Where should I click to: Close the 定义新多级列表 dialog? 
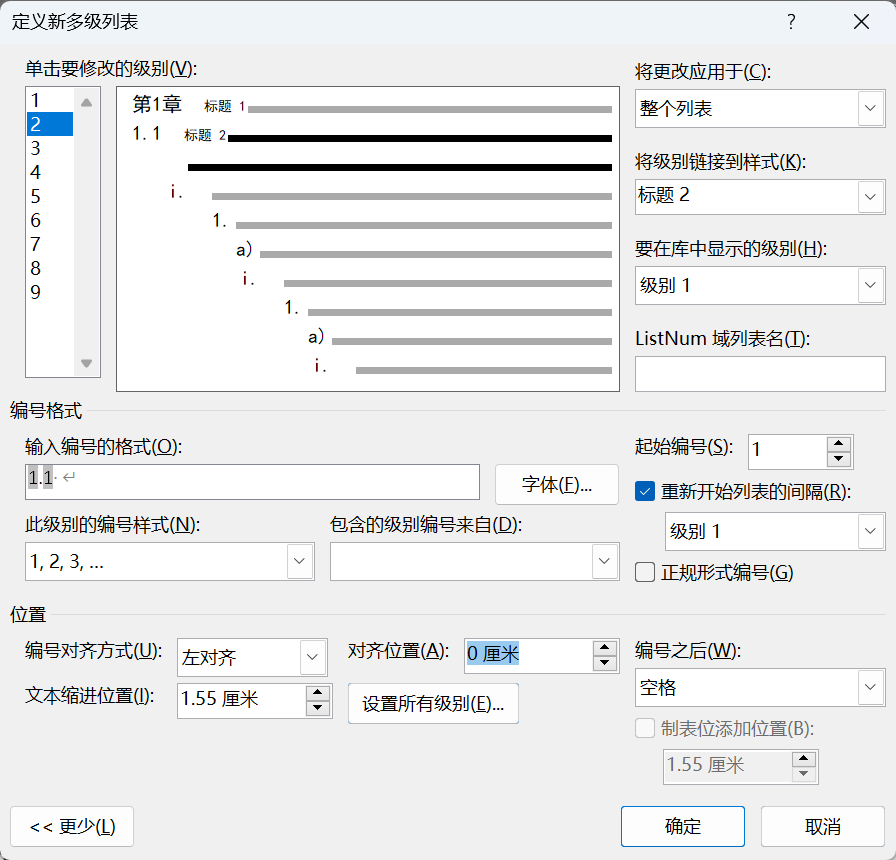point(861,22)
